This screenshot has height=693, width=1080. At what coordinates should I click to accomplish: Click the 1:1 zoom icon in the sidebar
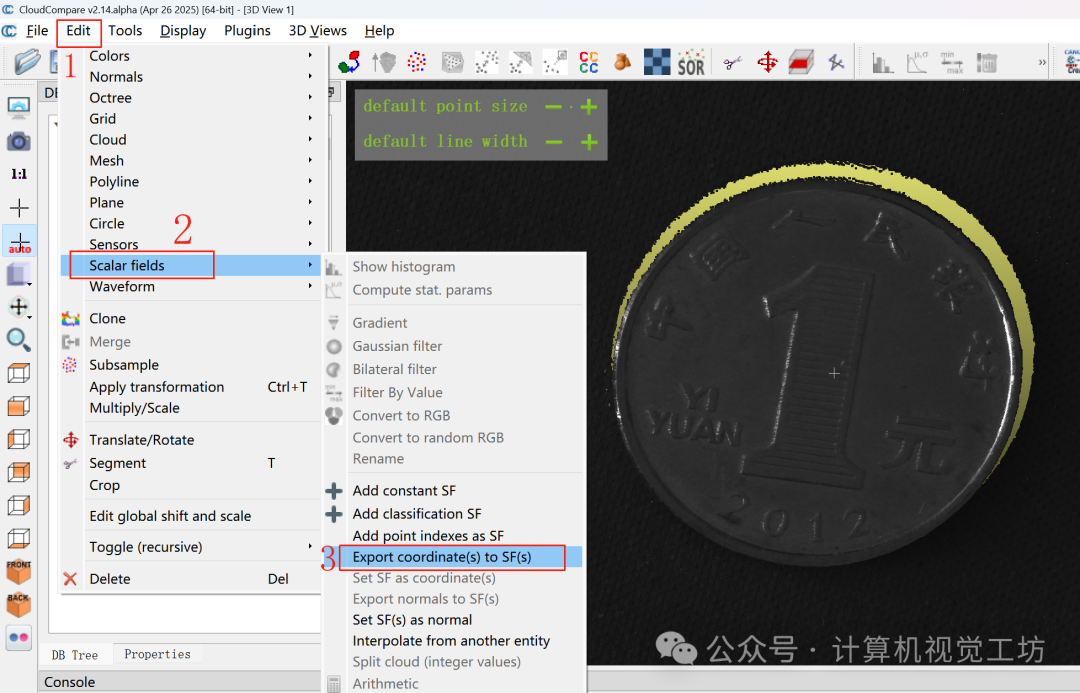point(19,174)
